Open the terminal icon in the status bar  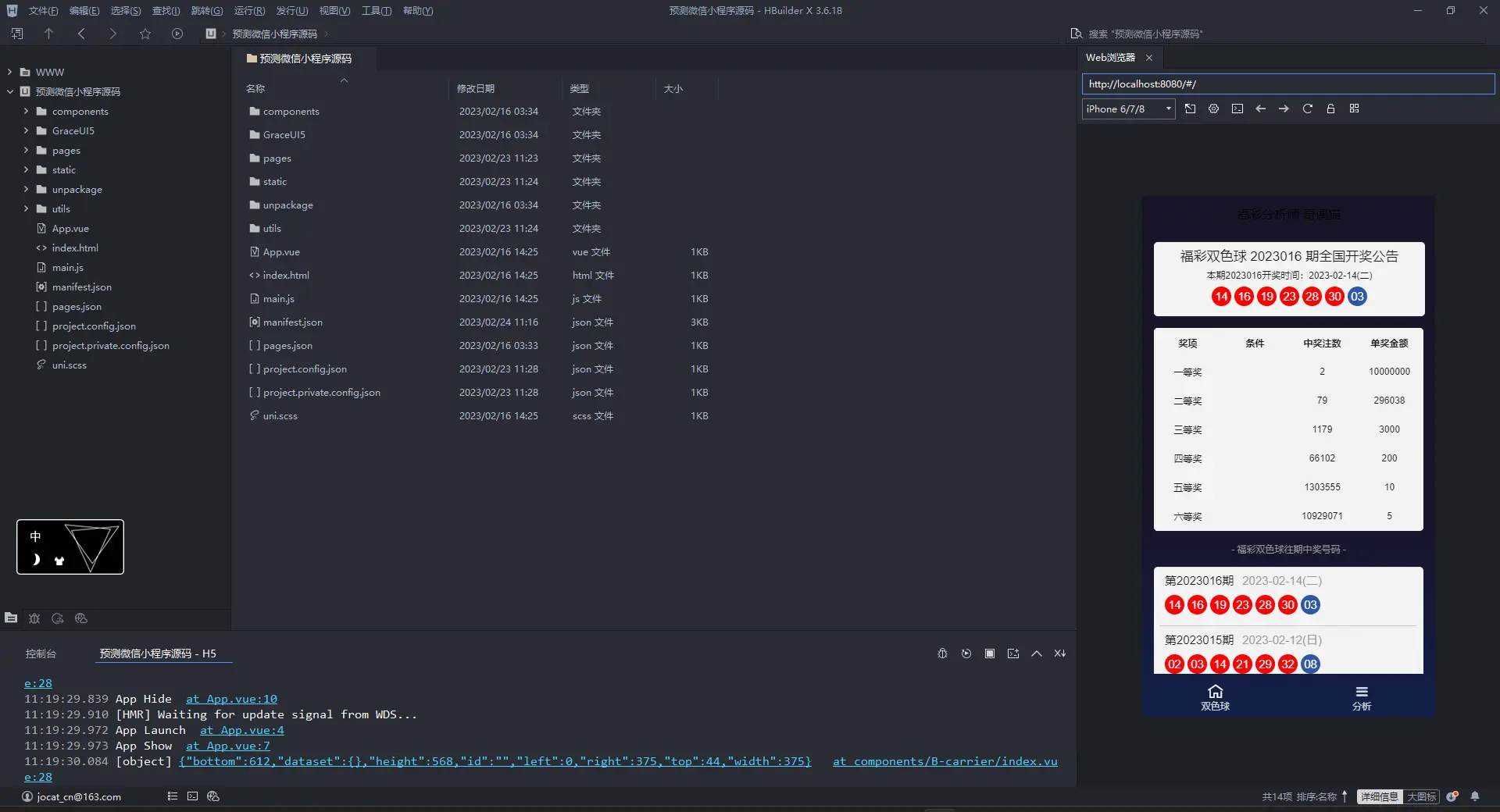192,796
